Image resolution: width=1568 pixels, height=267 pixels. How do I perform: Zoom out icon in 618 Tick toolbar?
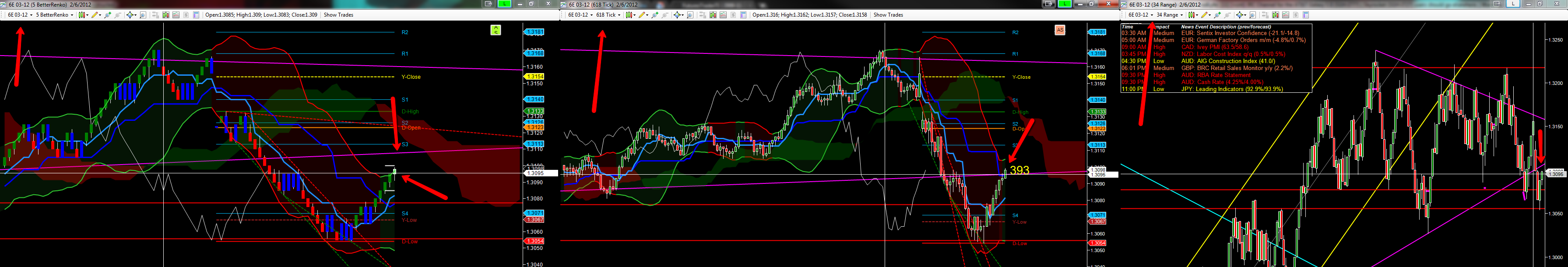tap(664, 14)
